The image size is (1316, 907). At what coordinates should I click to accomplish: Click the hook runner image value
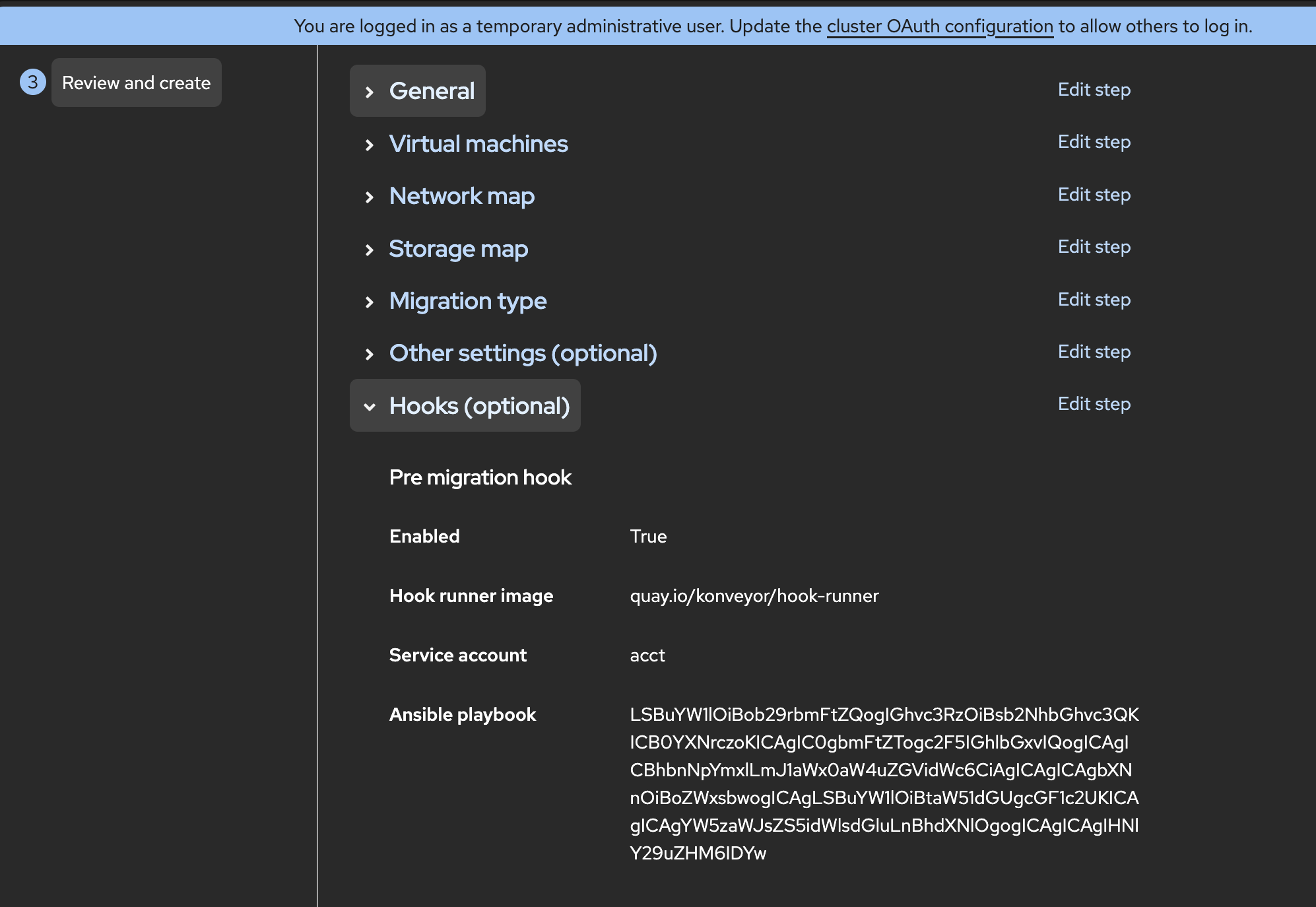754,596
